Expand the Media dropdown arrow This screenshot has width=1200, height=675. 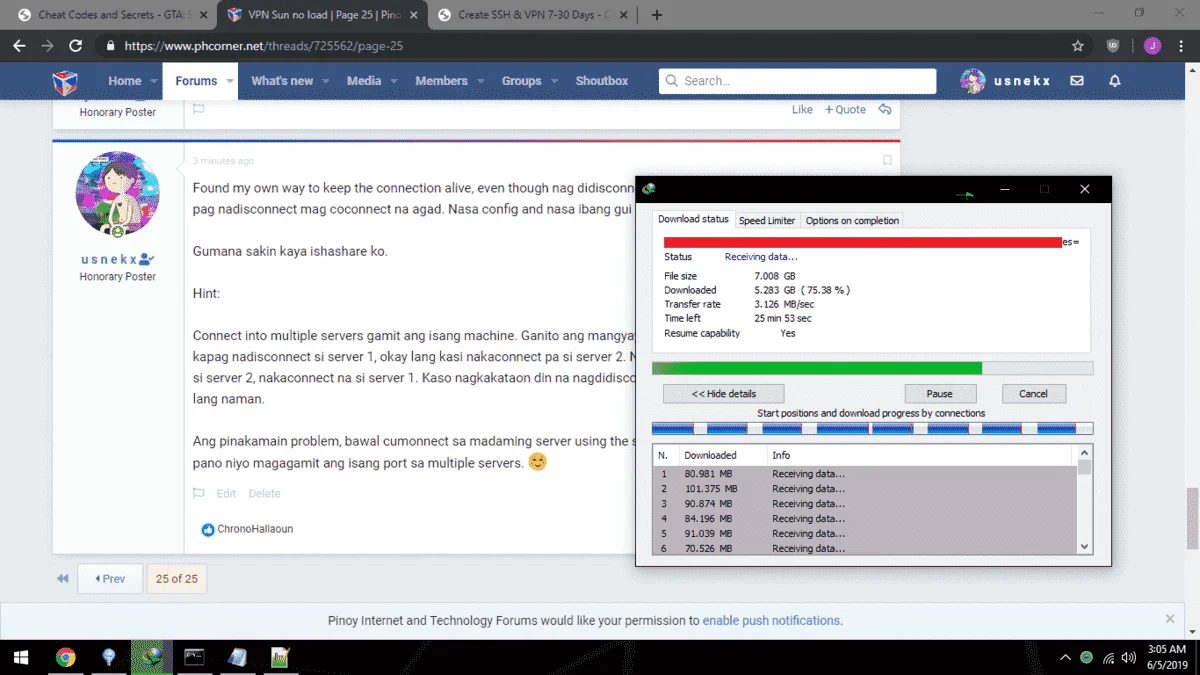393,81
